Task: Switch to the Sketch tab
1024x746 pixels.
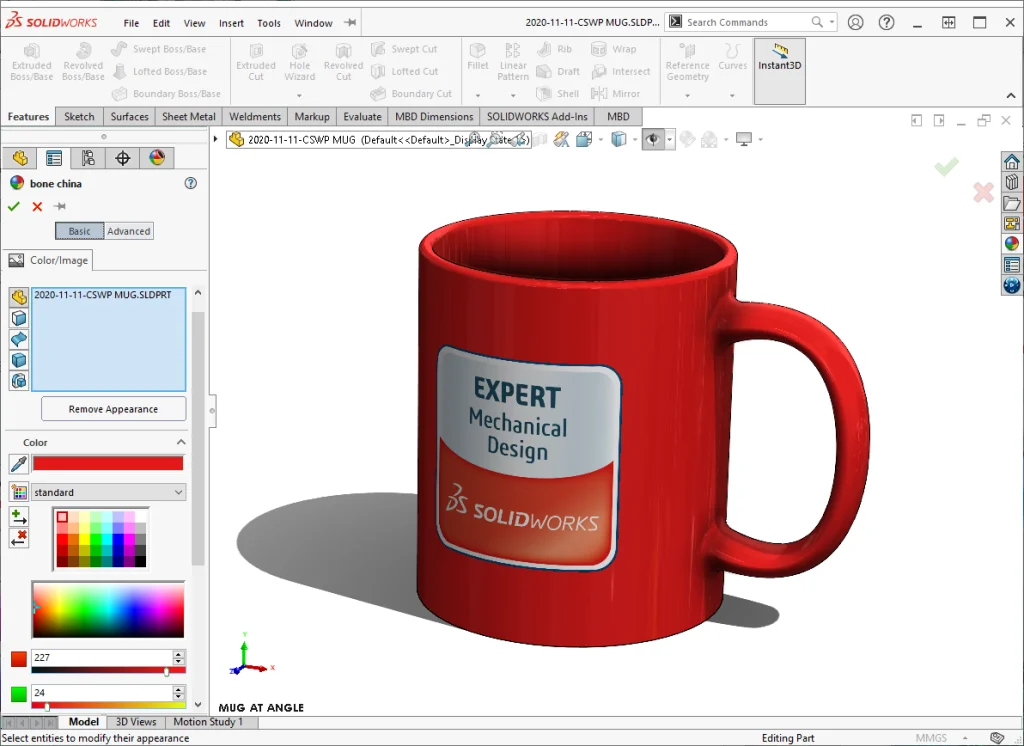Action: (79, 117)
